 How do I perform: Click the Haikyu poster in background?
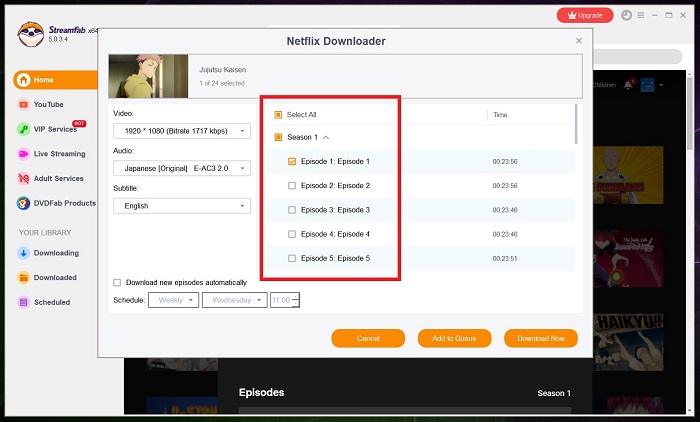(629, 342)
